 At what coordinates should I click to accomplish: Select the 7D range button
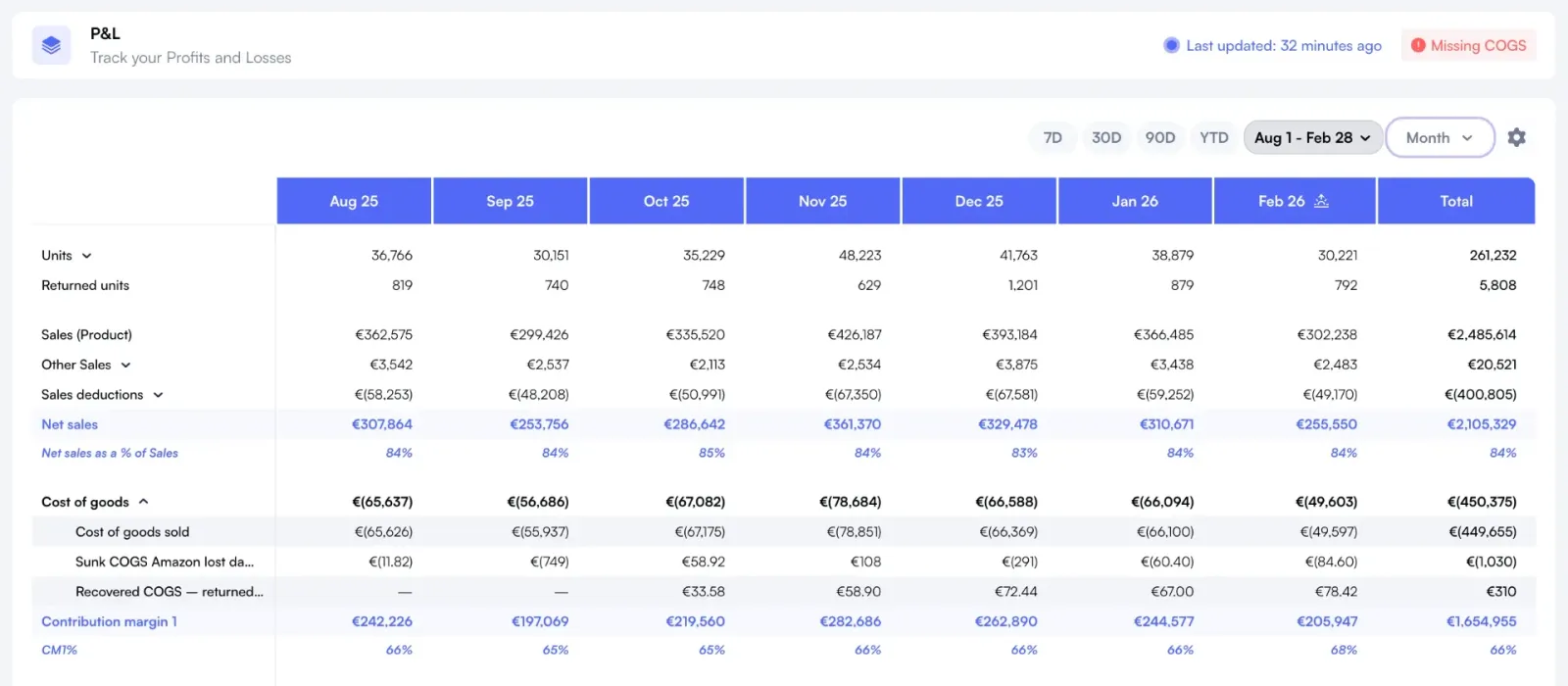click(x=1053, y=138)
